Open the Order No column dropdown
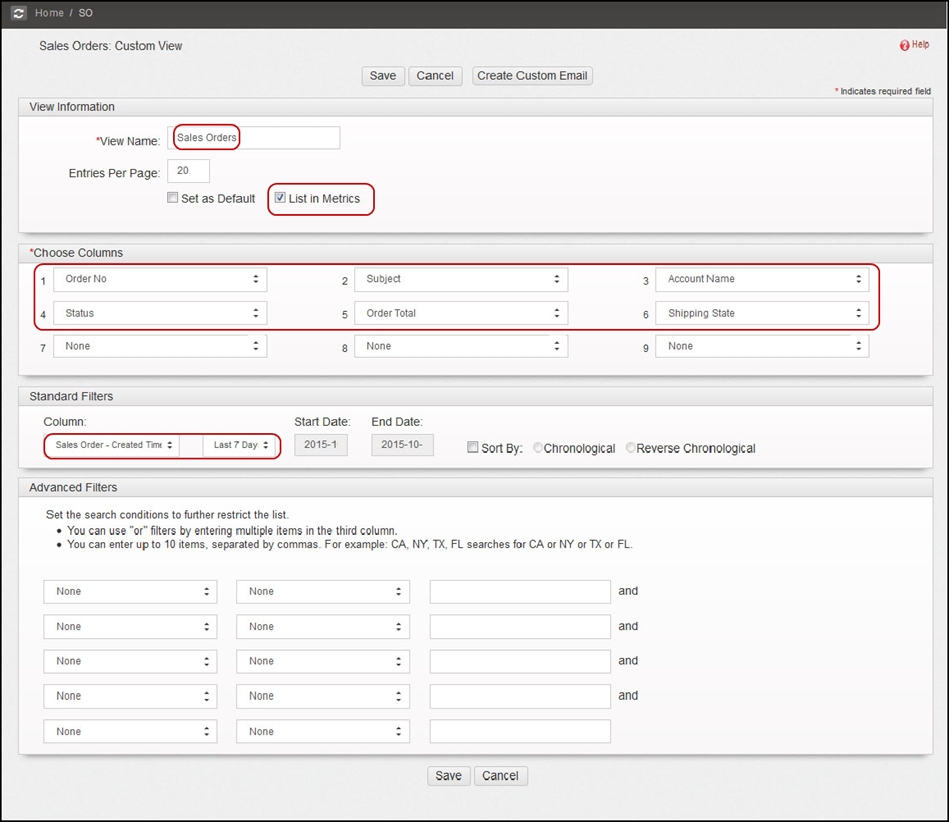The width and height of the screenshot is (949, 822). click(160, 279)
